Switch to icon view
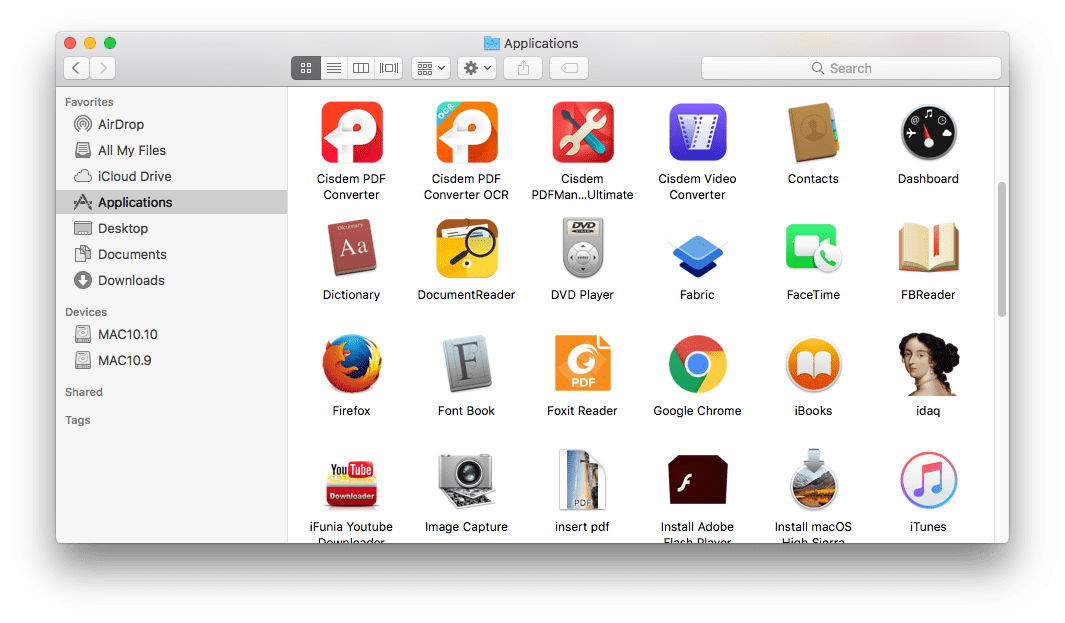 [x=306, y=68]
